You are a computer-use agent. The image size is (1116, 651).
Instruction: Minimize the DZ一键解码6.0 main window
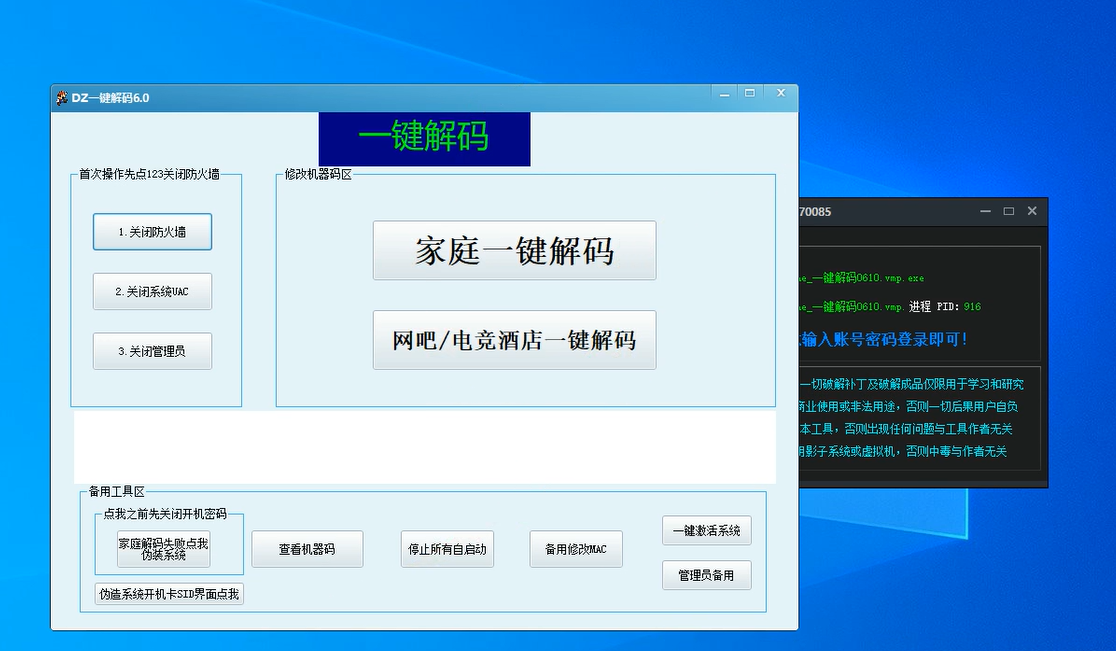pyautogui.click(x=724, y=92)
